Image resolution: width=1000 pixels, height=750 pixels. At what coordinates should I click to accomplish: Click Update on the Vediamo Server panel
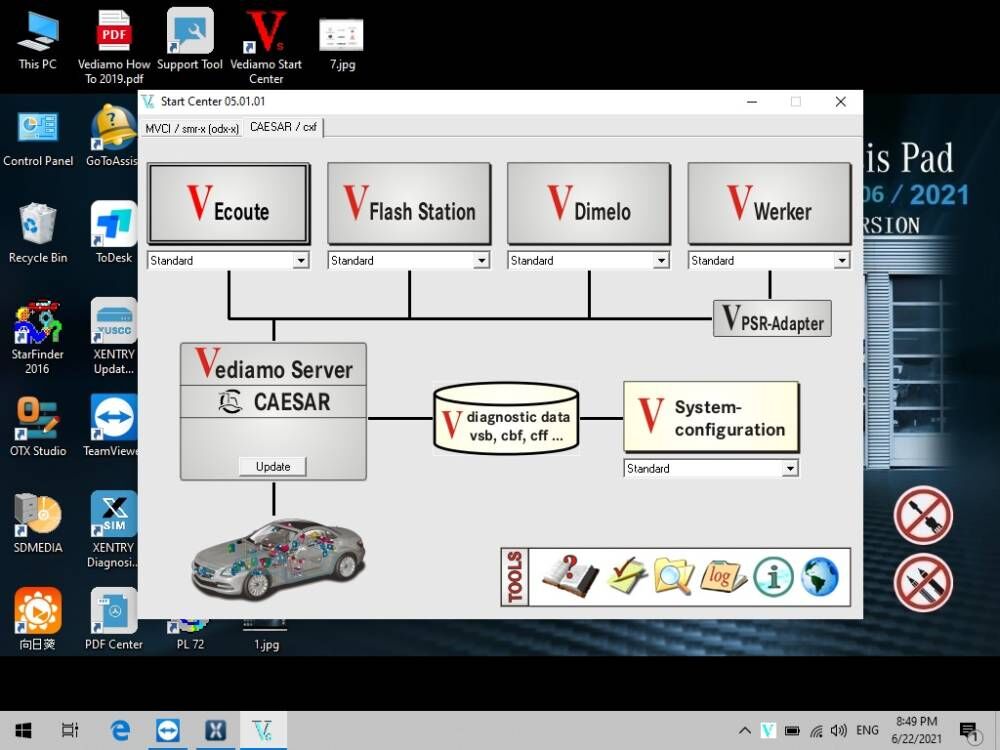(272, 466)
